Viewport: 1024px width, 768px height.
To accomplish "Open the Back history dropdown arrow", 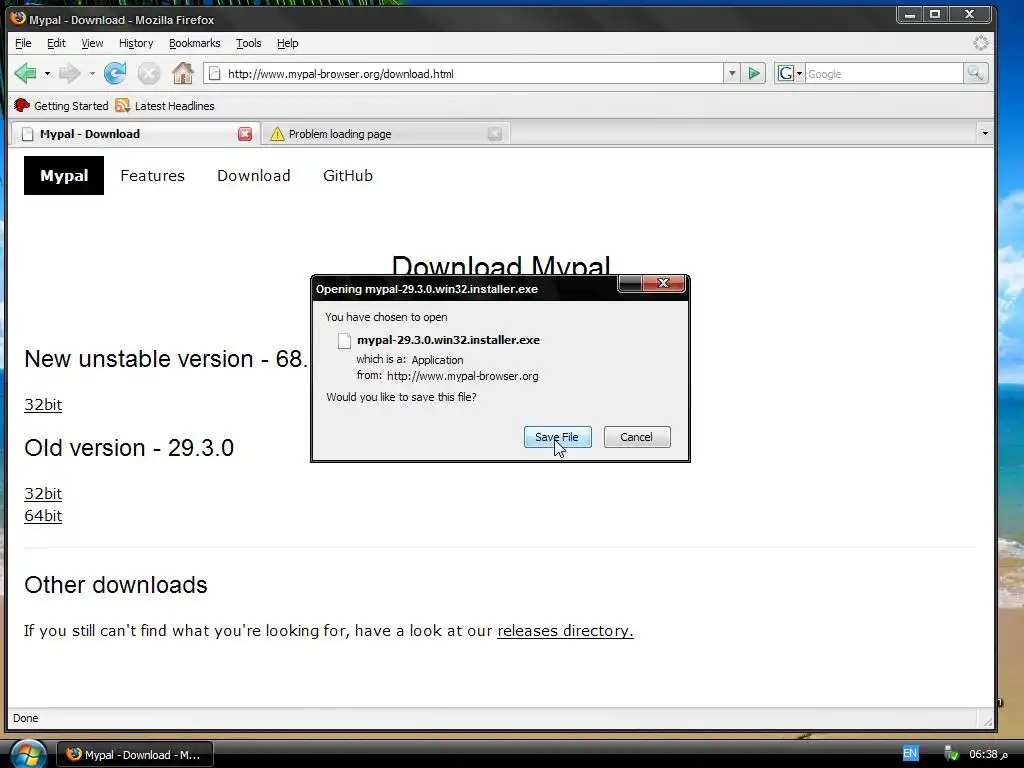I will tap(47, 74).
